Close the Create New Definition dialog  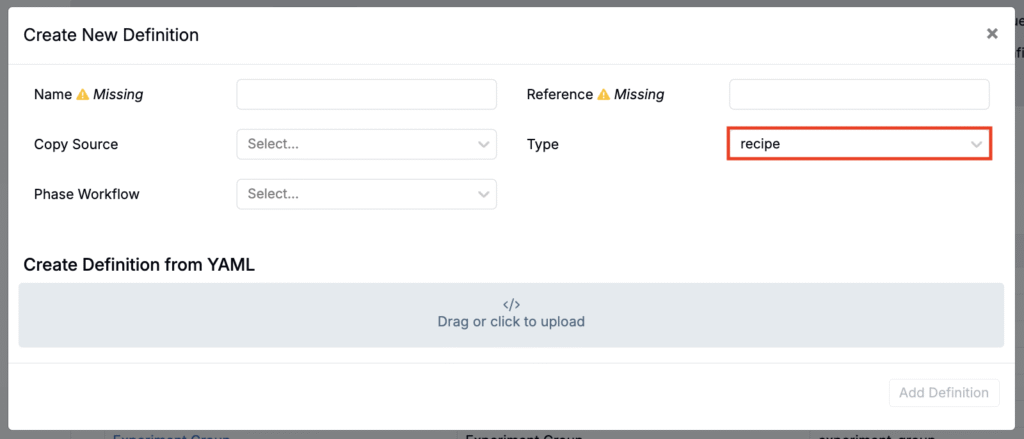coord(992,34)
